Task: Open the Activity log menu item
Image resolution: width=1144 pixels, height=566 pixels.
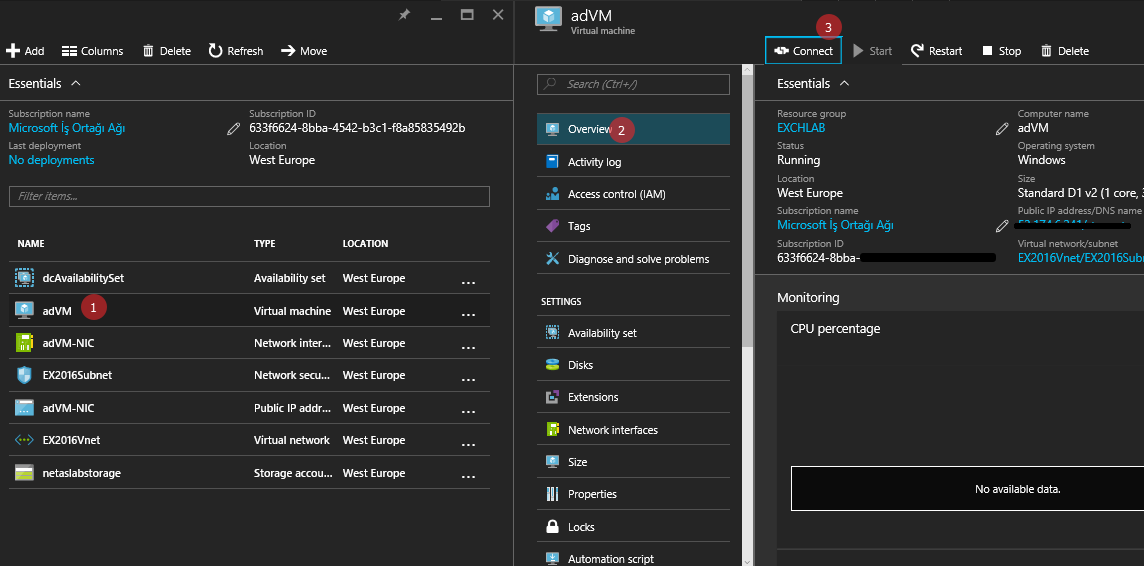Action: 633,162
